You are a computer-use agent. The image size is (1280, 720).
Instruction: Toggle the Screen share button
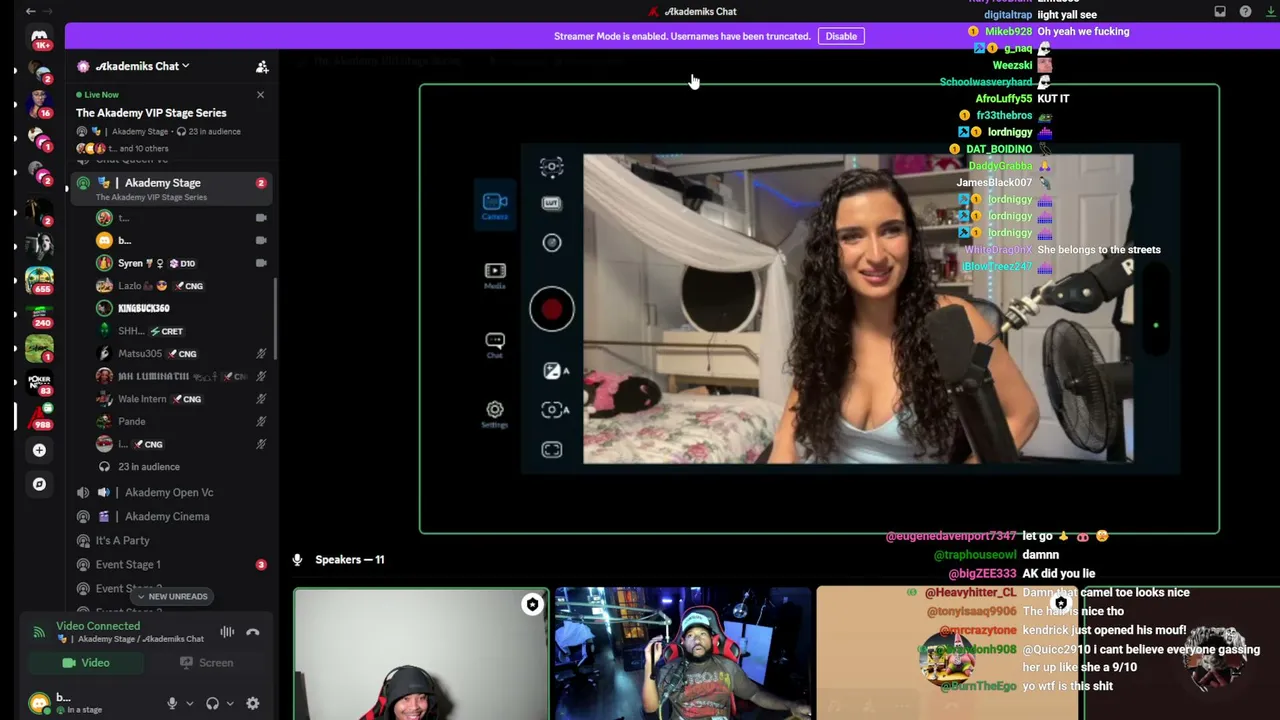(x=206, y=663)
